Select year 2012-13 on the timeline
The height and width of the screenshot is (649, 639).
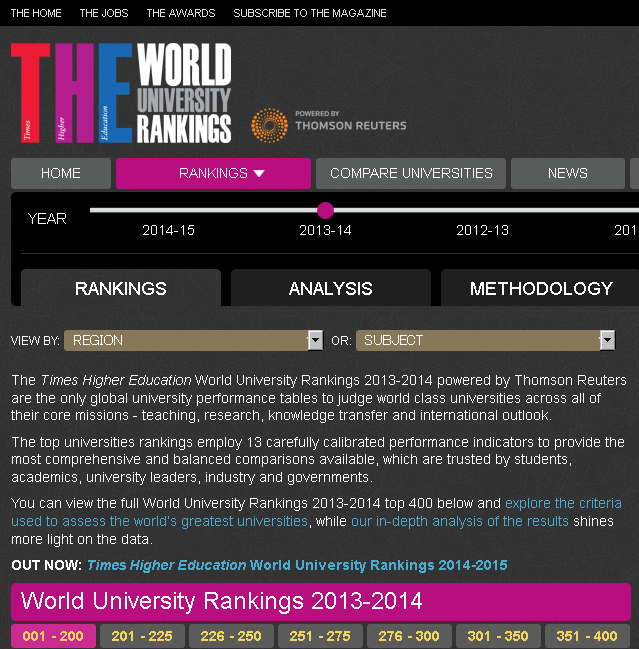pyautogui.click(x=483, y=230)
